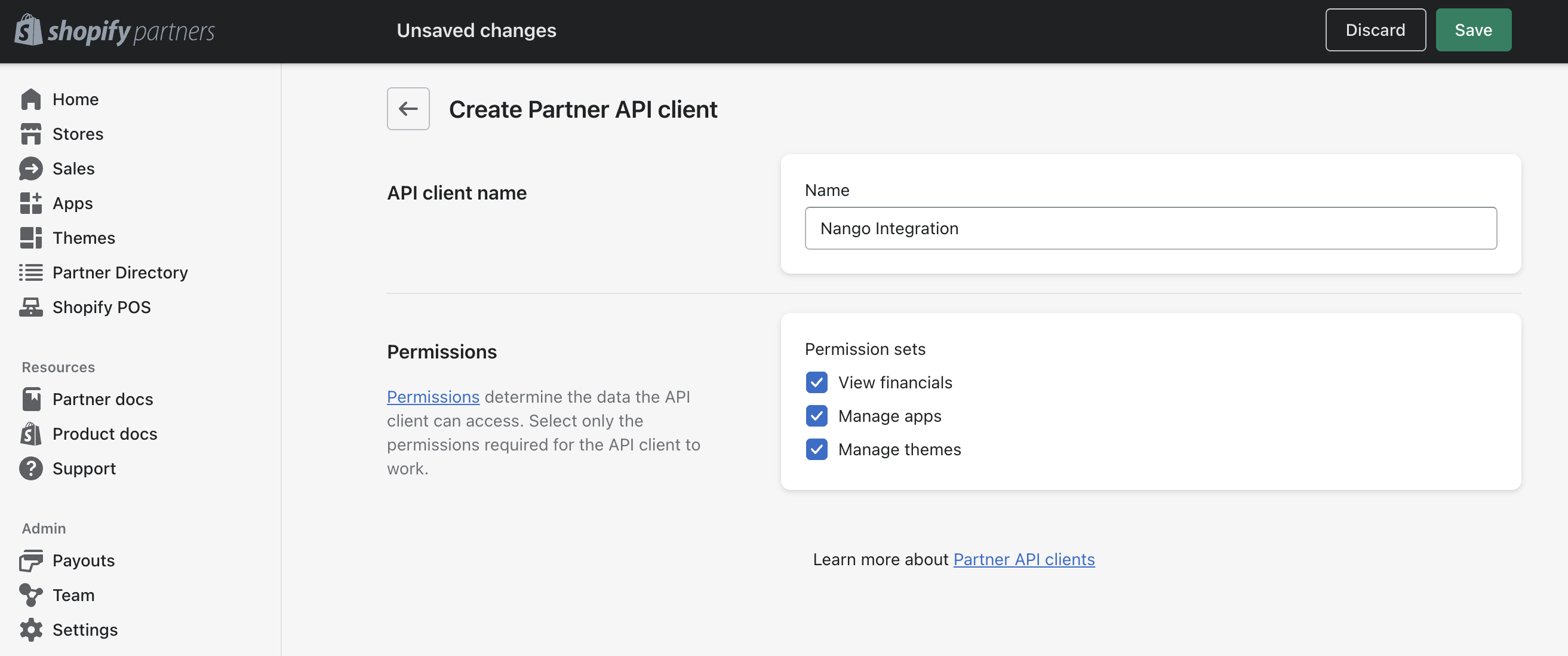1568x656 pixels.
Task: Open the Team admin page
Action: coord(73,595)
